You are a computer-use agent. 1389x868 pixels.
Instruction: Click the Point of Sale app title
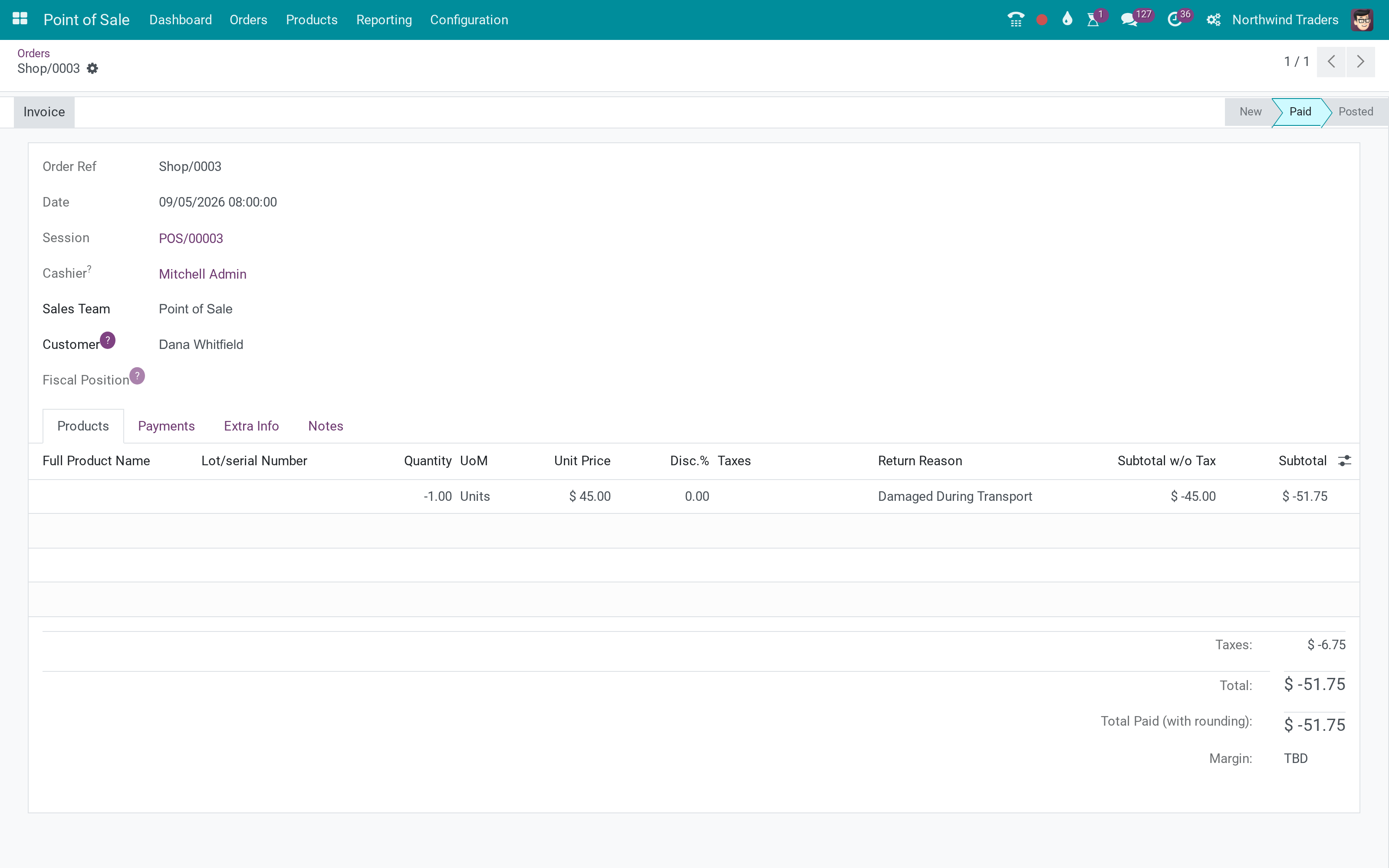point(87,20)
